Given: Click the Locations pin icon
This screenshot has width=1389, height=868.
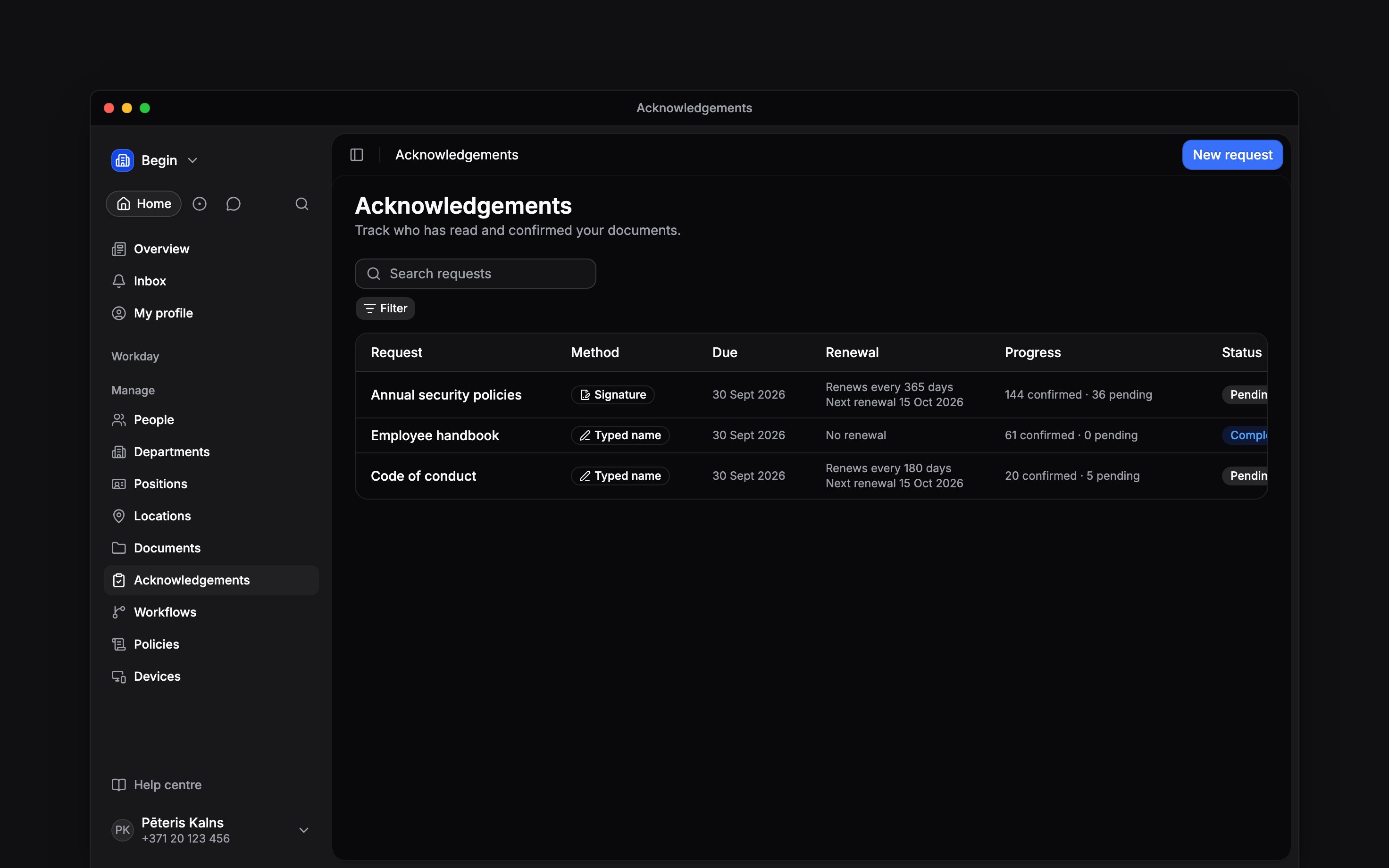Looking at the screenshot, I should click(119, 516).
